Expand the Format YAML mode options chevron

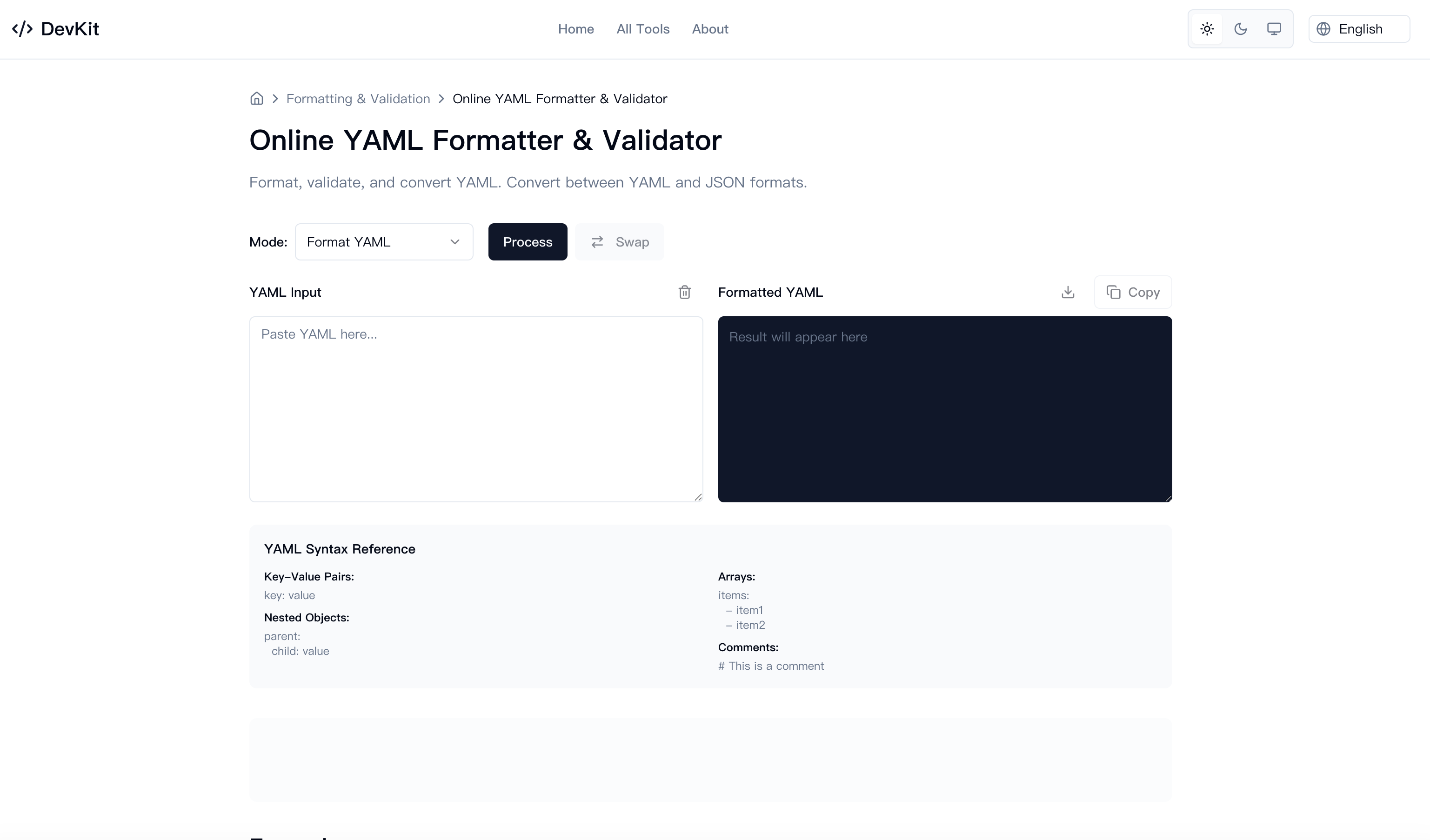point(454,241)
